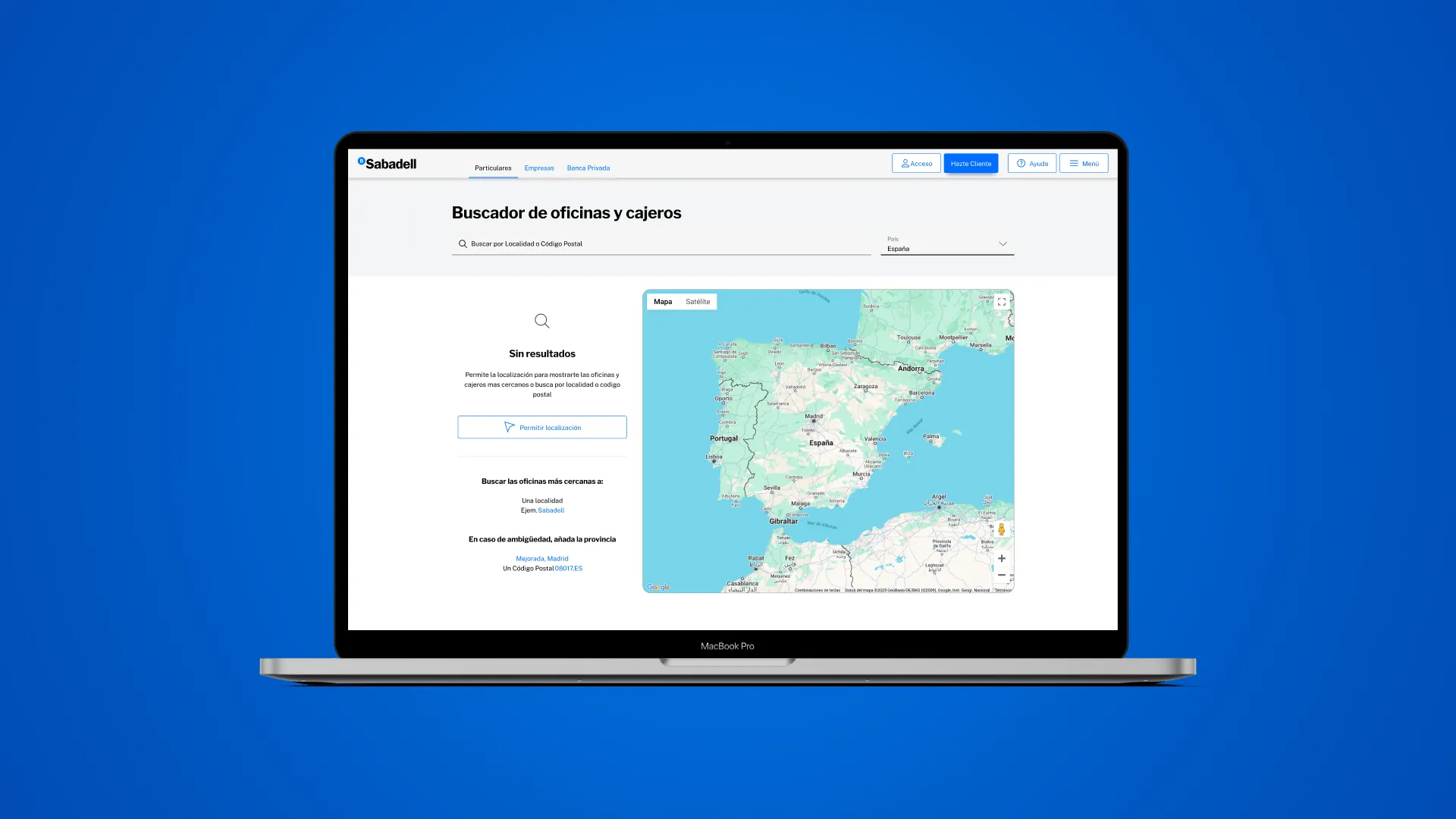1456x819 pixels.
Task: Select the Mapa map type
Action: (x=663, y=302)
